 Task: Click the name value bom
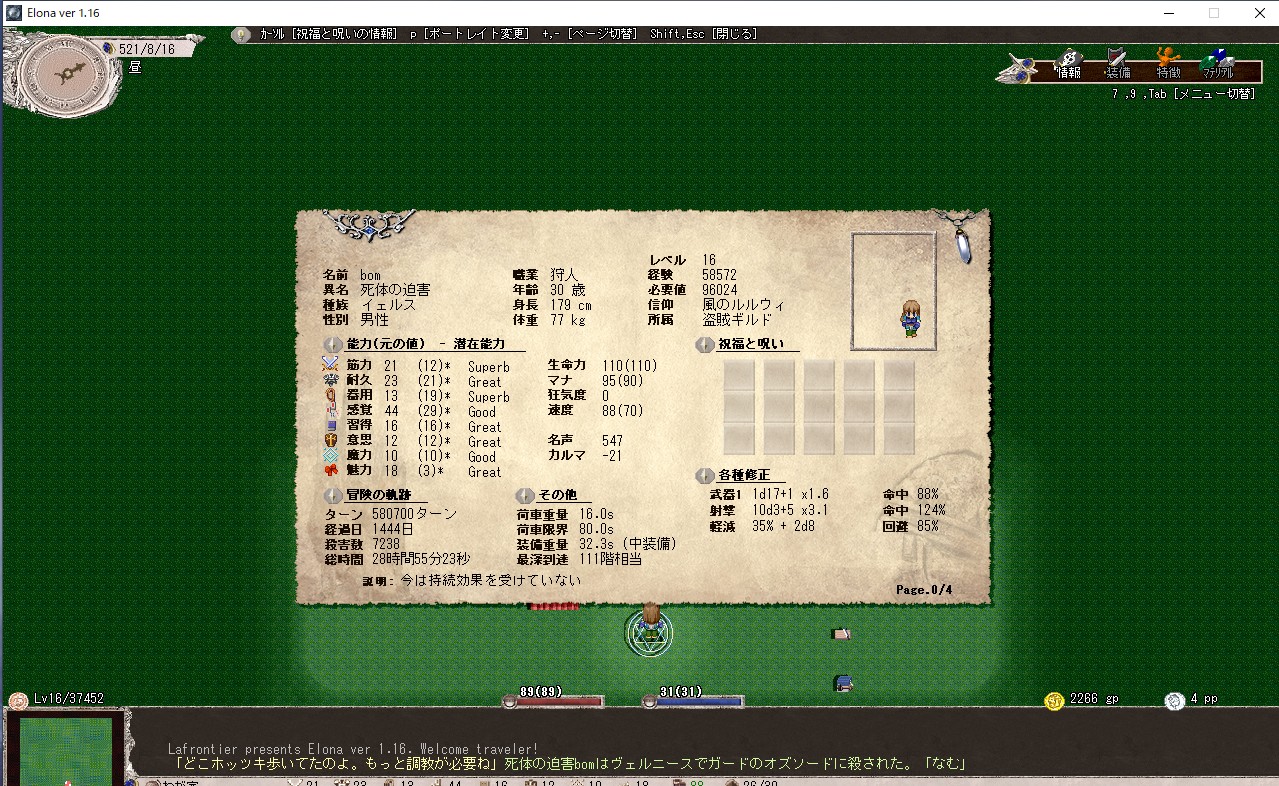371,275
